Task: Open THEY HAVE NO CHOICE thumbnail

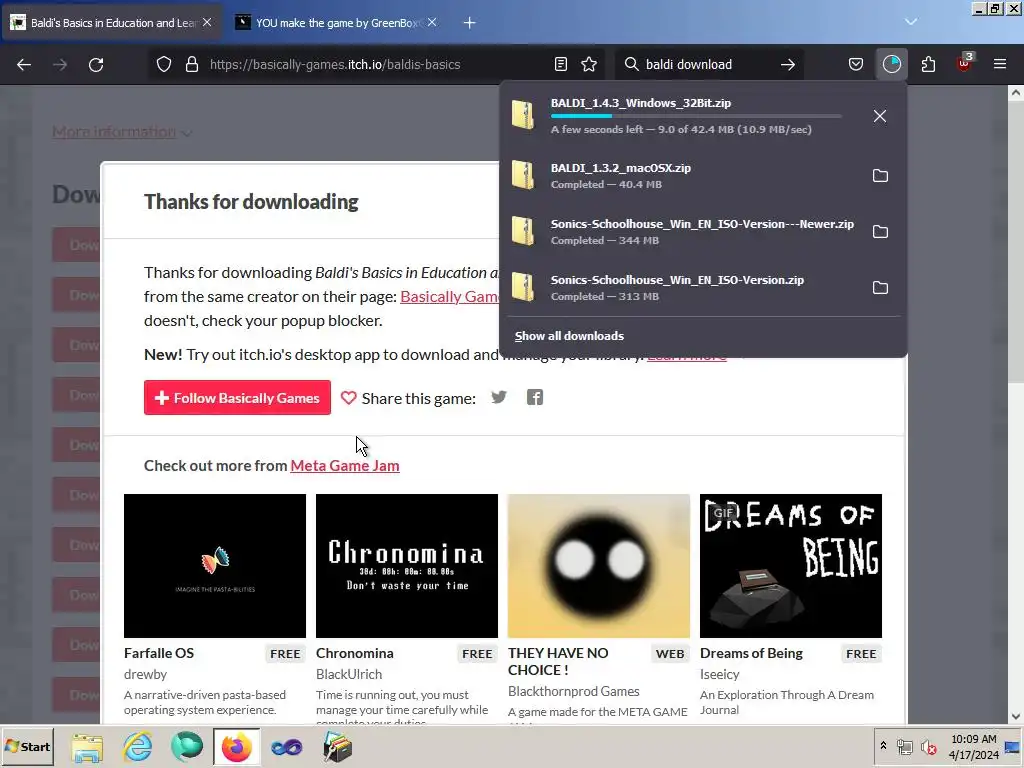Action: pyautogui.click(x=599, y=566)
